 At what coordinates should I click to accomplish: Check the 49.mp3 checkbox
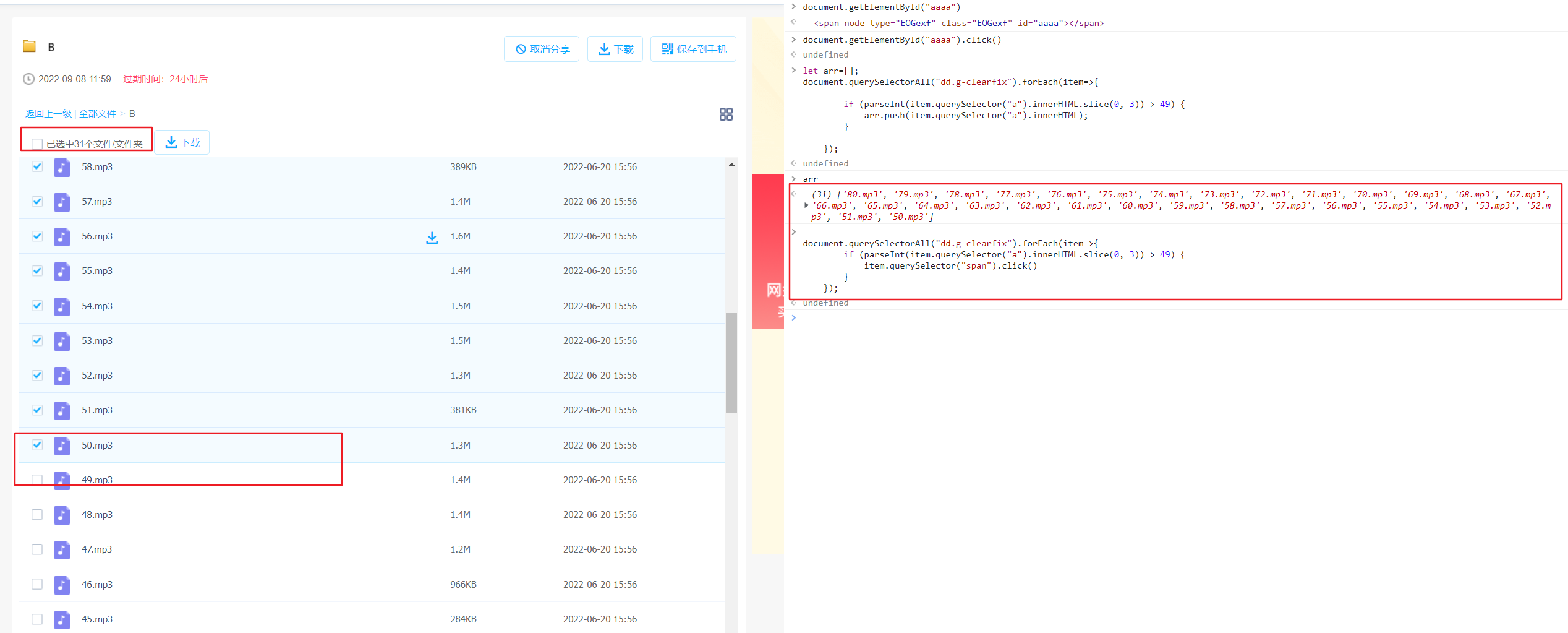click(x=37, y=480)
